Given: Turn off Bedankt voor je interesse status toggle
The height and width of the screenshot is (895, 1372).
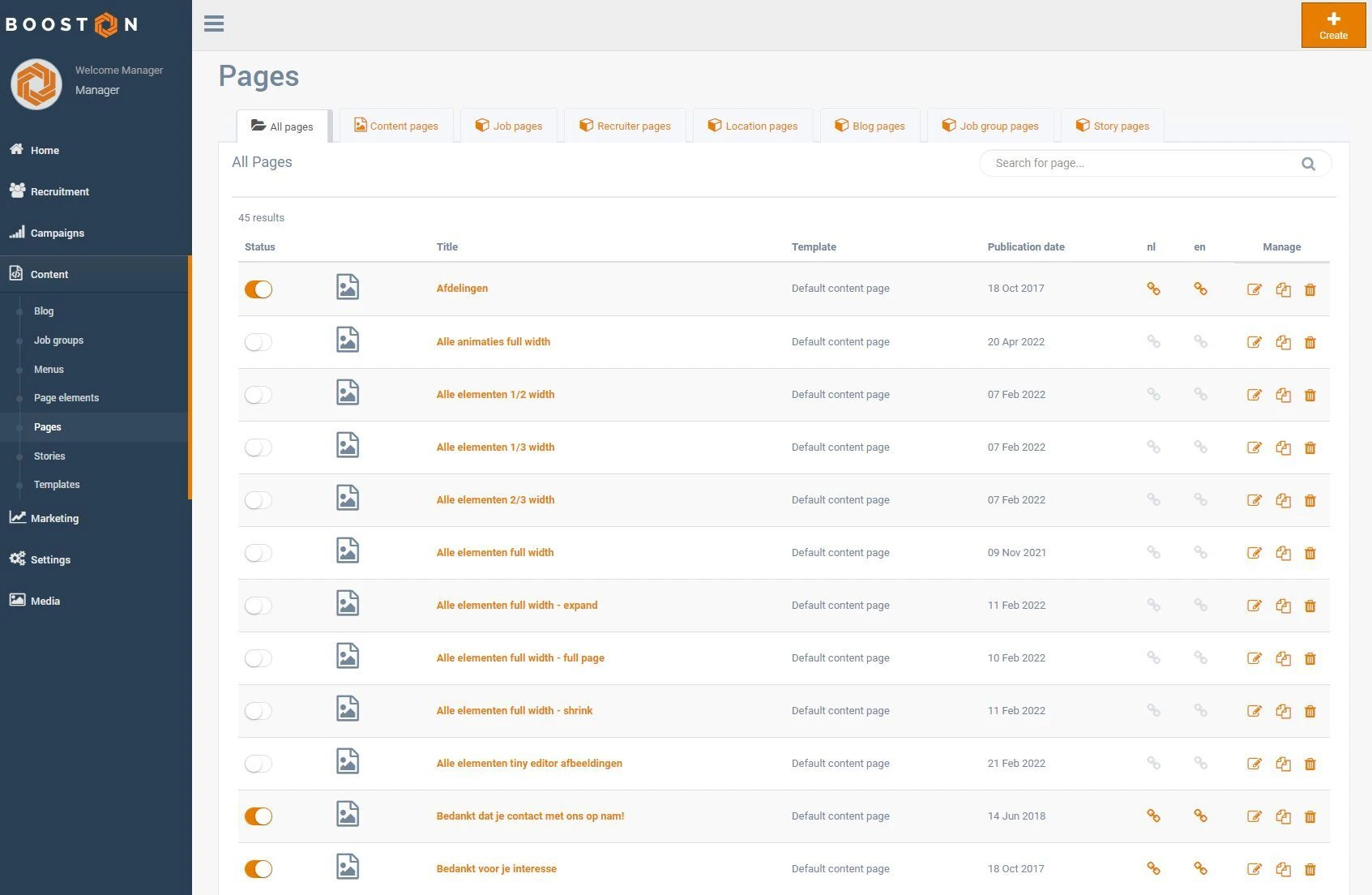Looking at the screenshot, I should click(x=259, y=869).
